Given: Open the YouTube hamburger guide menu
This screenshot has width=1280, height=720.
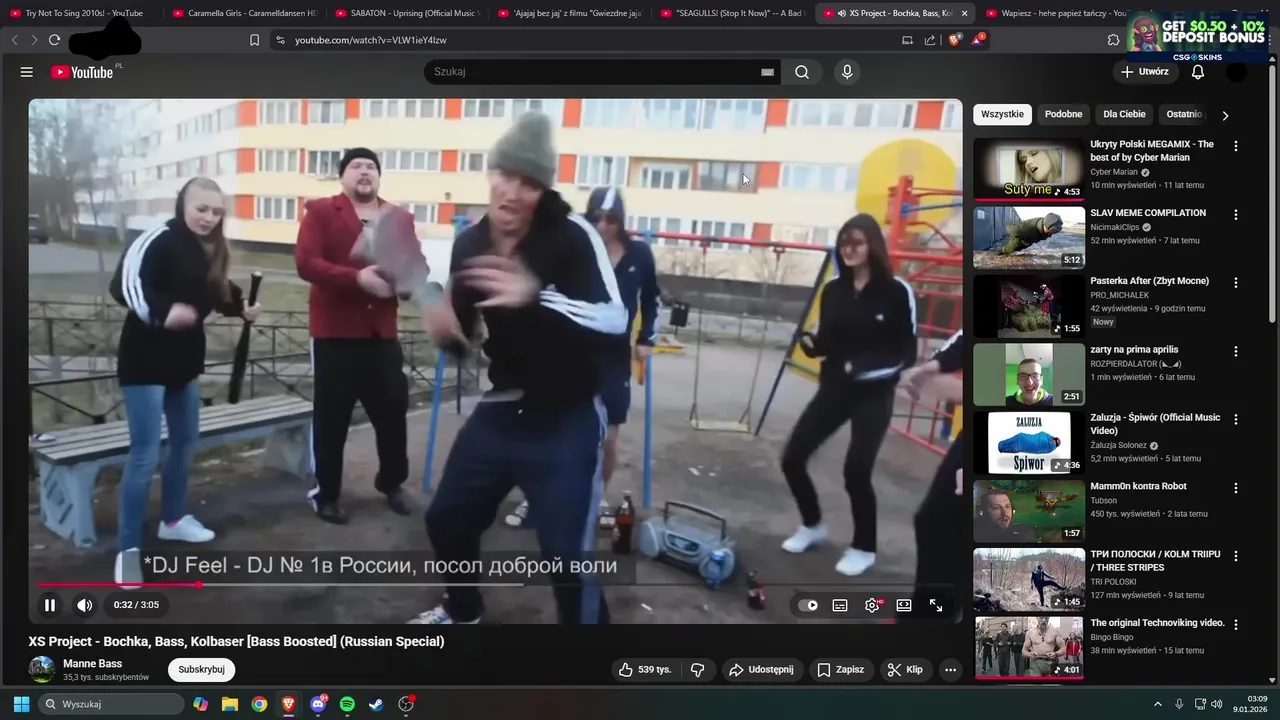Looking at the screenshot, I should coord(27,72).
